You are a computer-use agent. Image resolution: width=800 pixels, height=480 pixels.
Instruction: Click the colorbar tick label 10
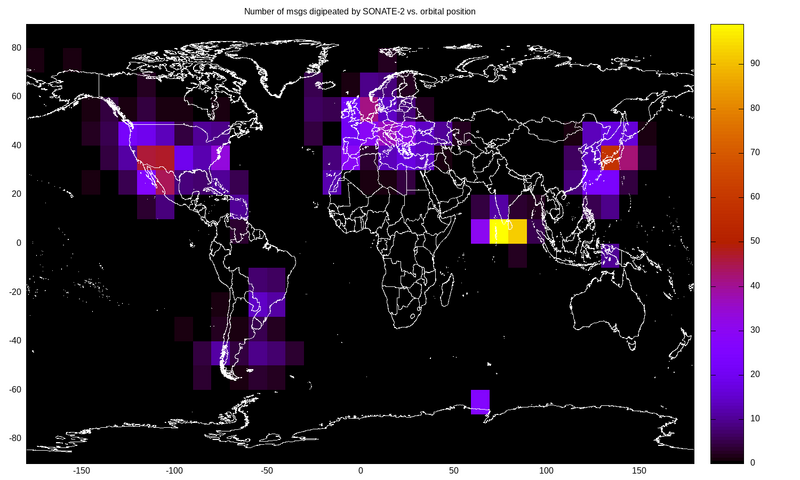(x=756, y=418)
